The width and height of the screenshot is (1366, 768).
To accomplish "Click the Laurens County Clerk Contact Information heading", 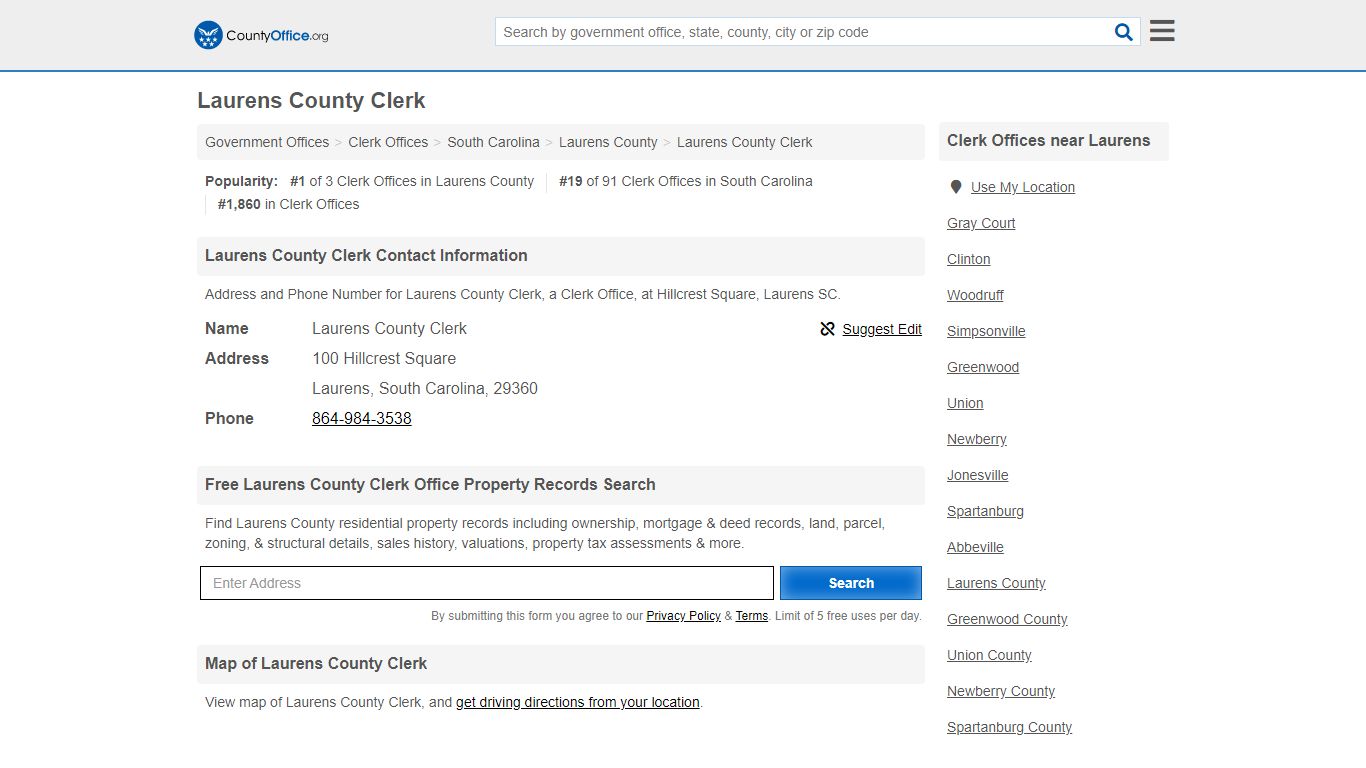I will pos(366,256).
